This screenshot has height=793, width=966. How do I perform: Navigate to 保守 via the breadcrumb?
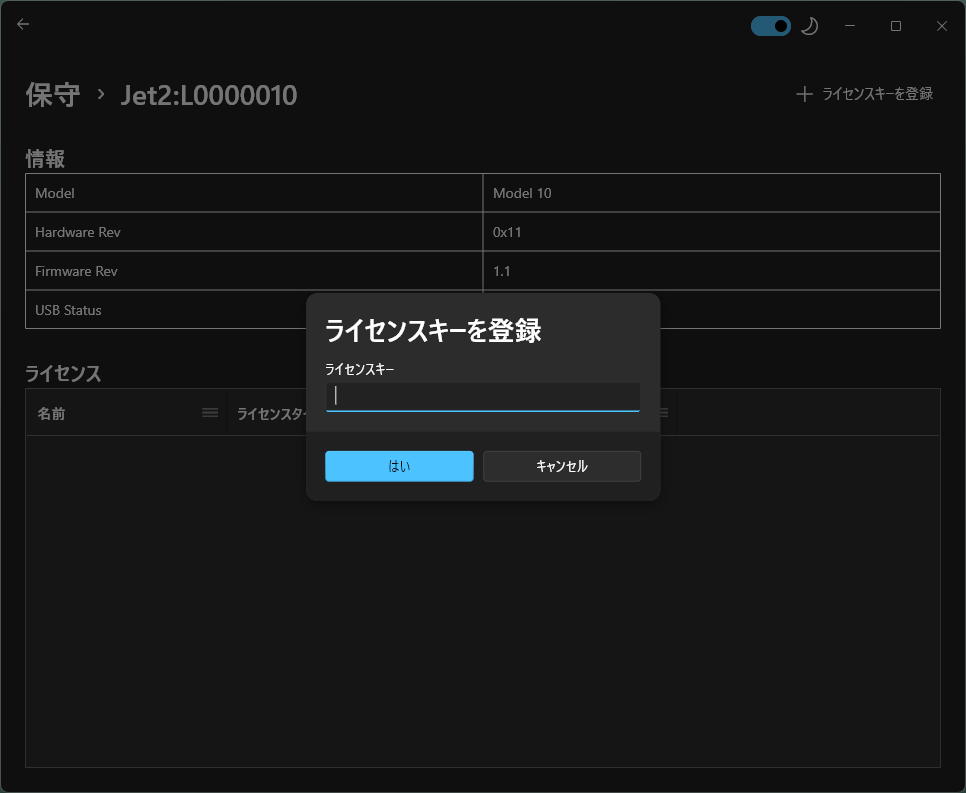tap(52, 94)
